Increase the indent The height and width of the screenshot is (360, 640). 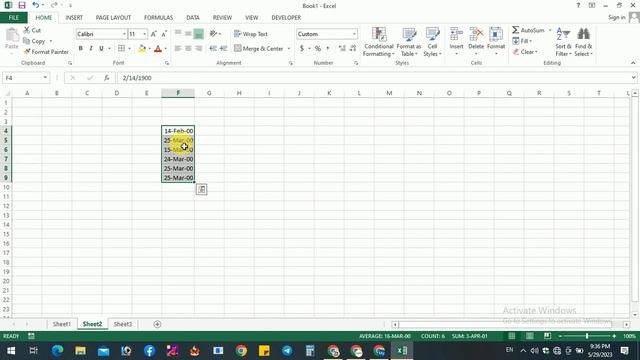tap(223, 48)
